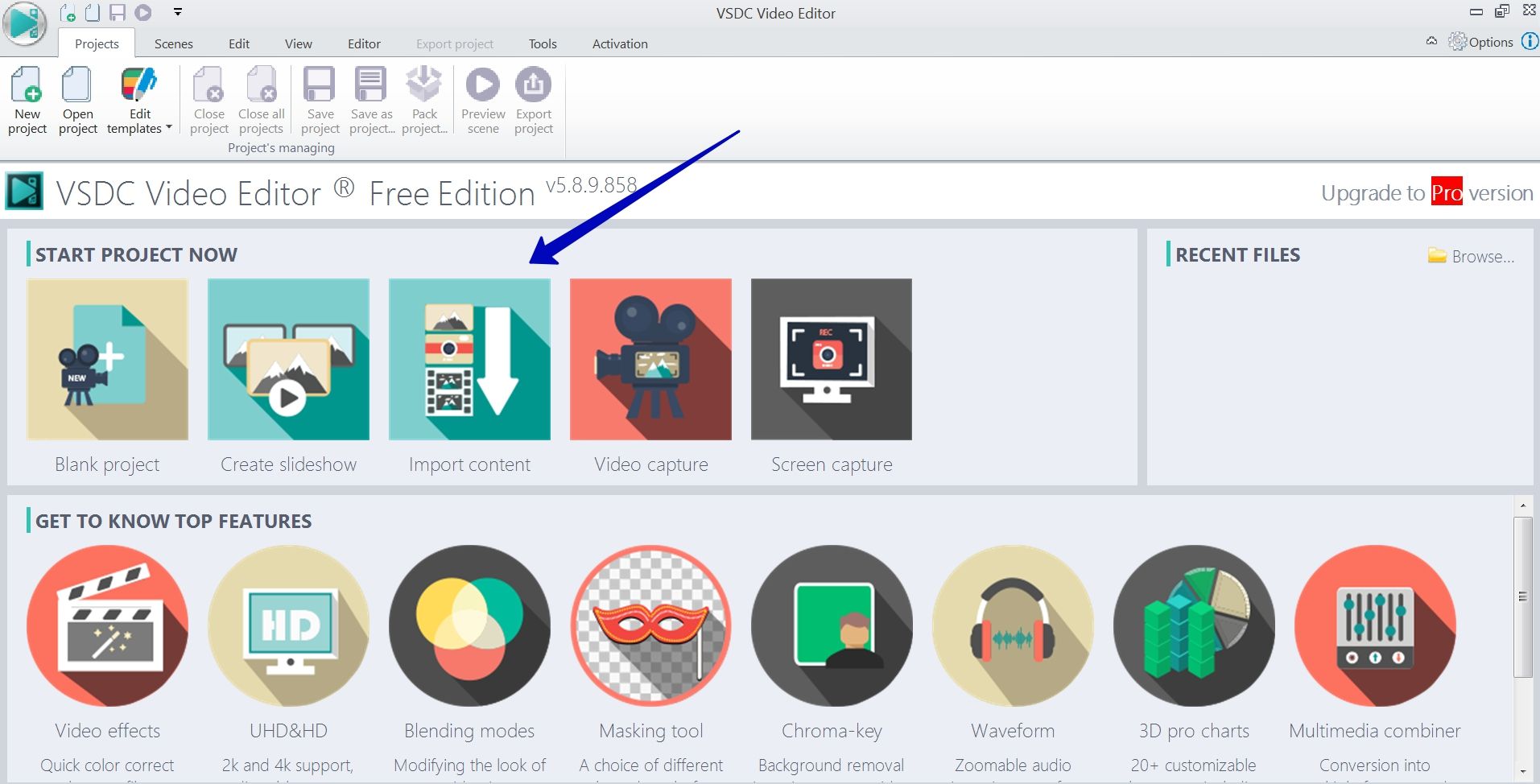This screenshot has width=1540, height=784.
Task: Select the Export project tab
Action: click(455, 43)
